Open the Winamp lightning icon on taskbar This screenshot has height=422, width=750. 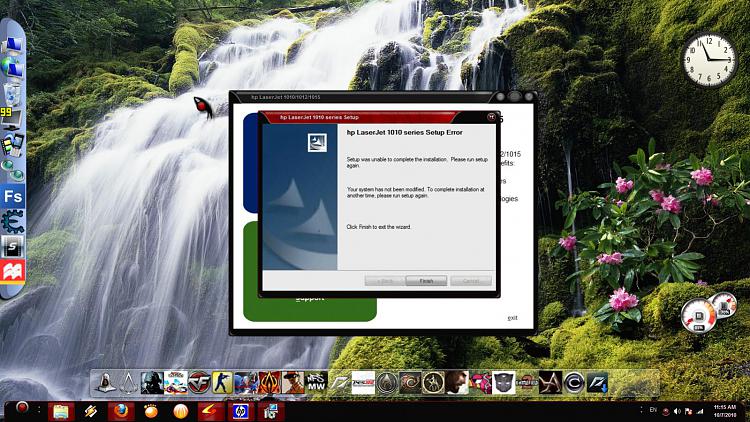[x=91, y=411]
